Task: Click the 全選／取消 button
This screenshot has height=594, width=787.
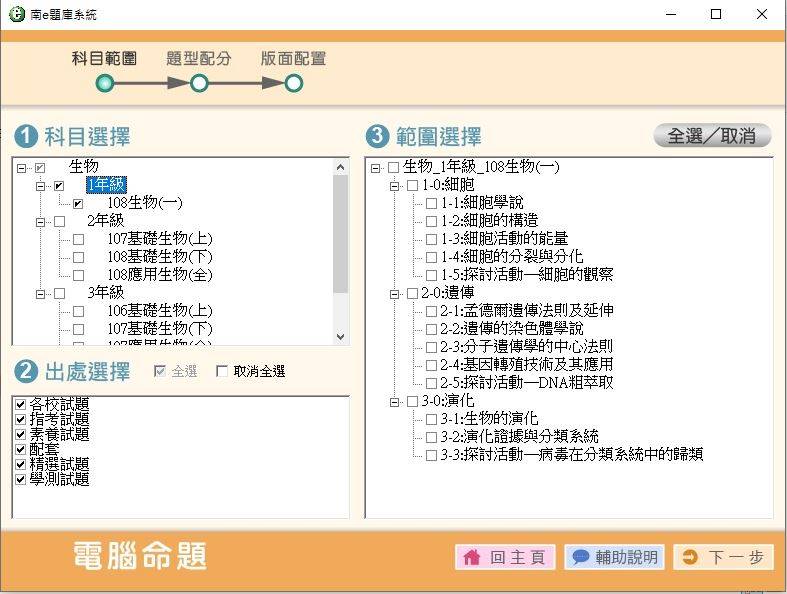Action: point(712,136)
